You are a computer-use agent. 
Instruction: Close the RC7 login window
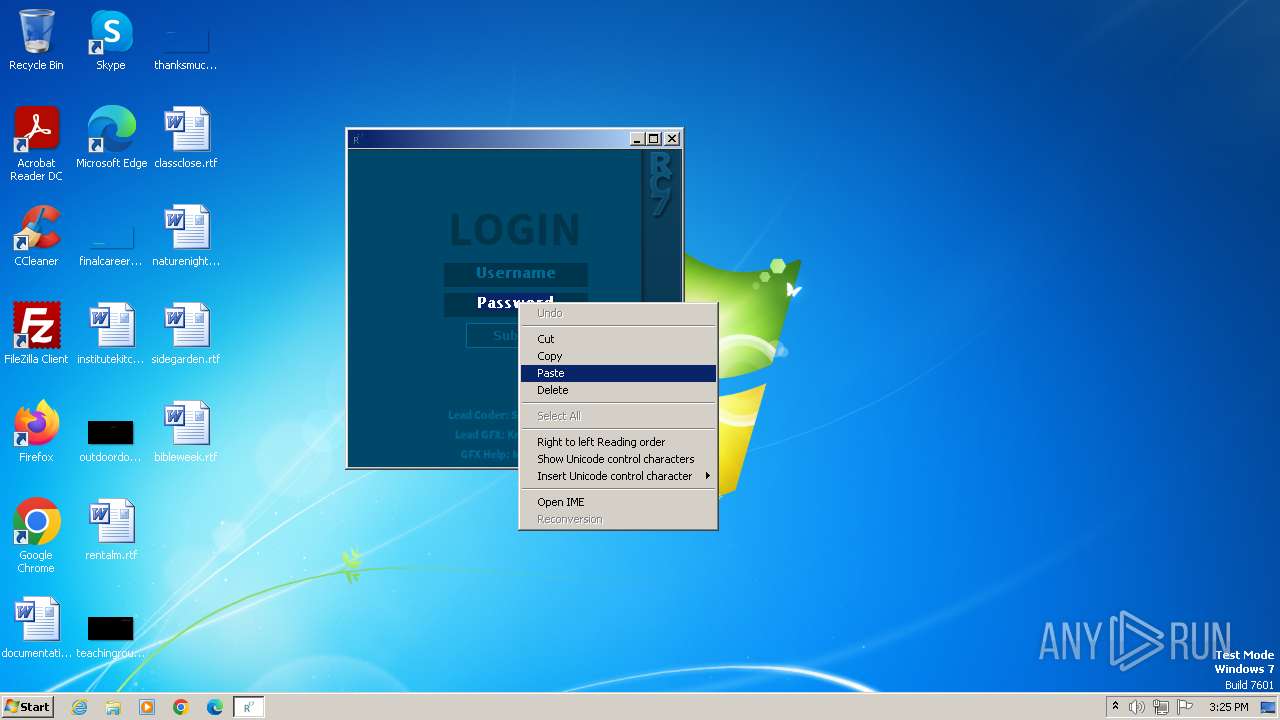point(672,139)
